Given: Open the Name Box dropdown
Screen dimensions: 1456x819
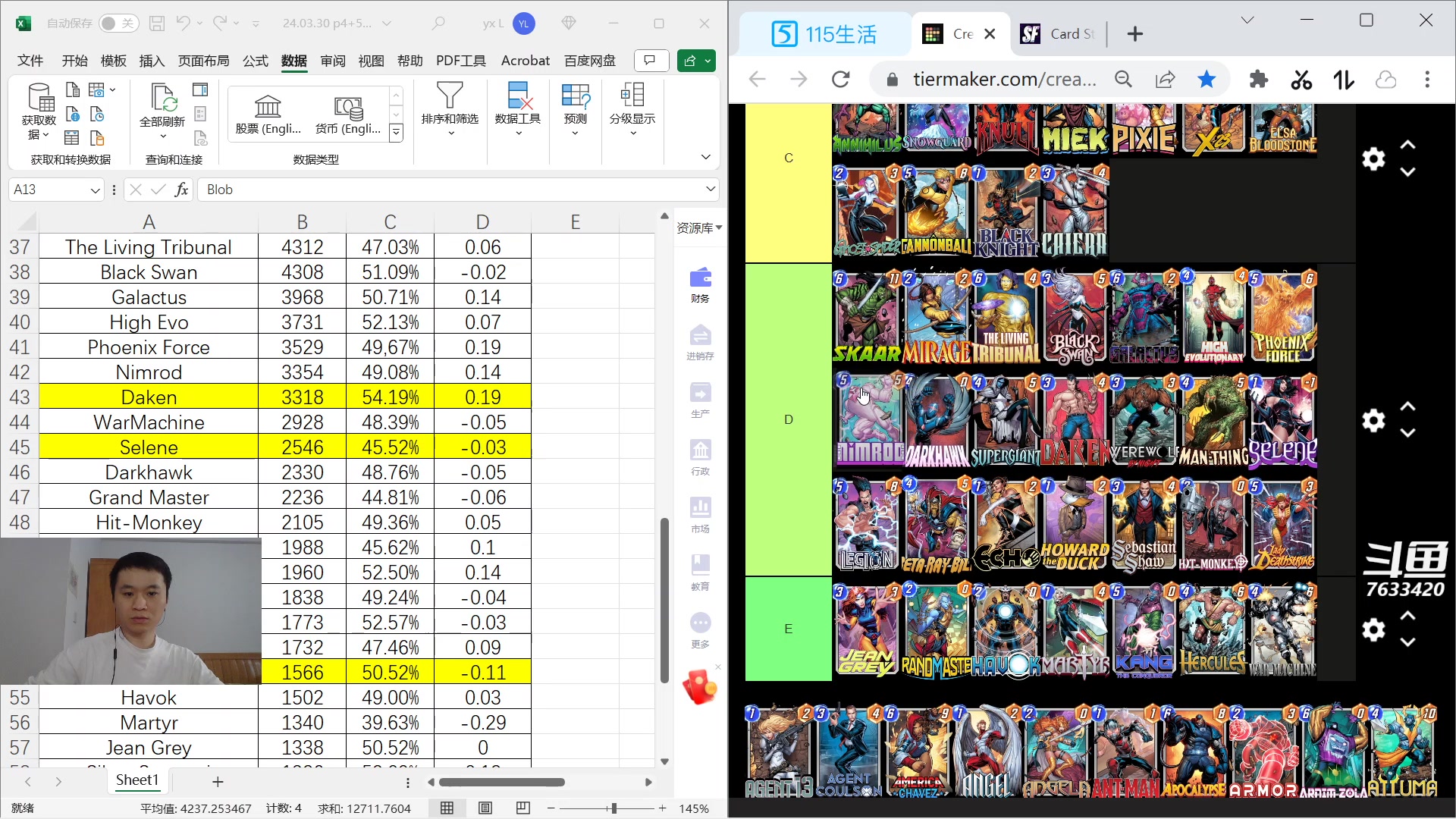Looking at the screenshot, I should (x=96, y=190).
